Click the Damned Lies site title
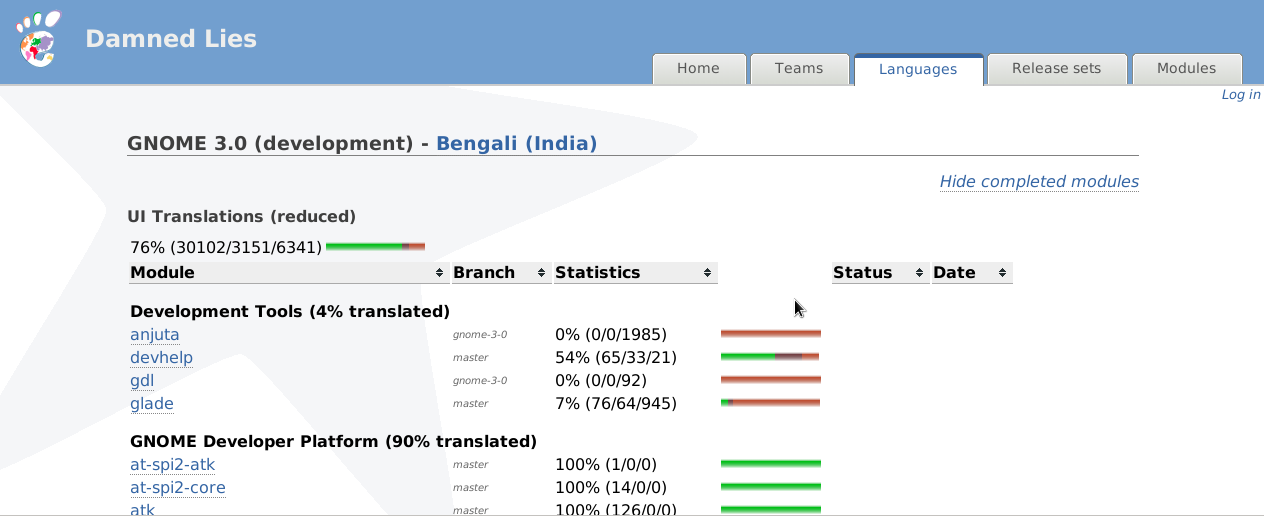The image size is (1264, 516). click(171, 39)
